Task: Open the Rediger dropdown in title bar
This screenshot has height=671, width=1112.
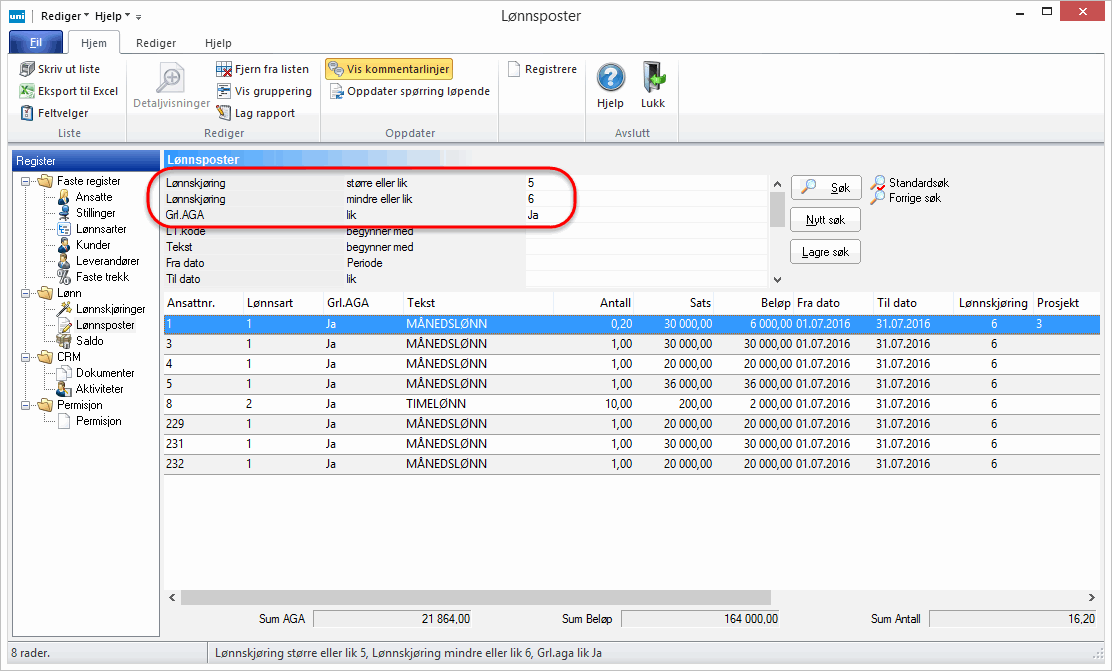Action: (x=66, y=16)
